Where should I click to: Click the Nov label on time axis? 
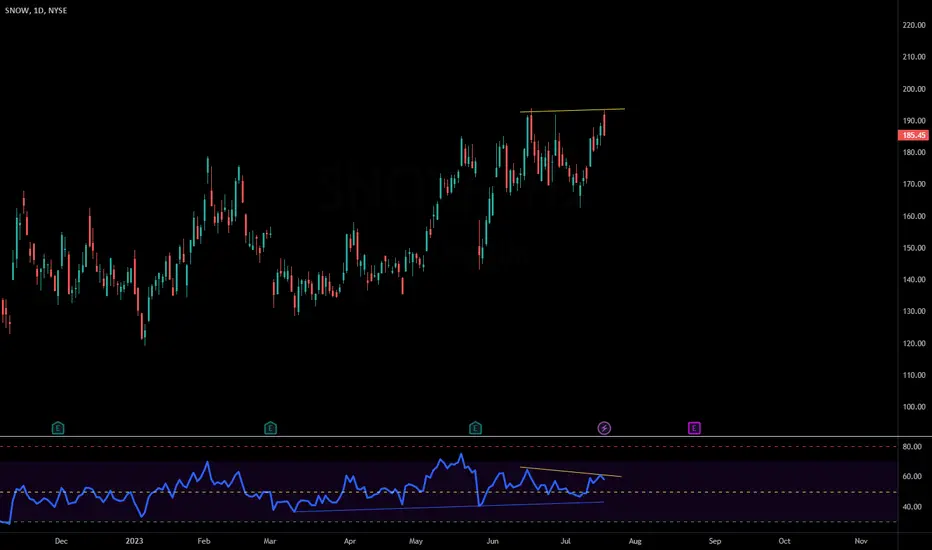[861, 541]
